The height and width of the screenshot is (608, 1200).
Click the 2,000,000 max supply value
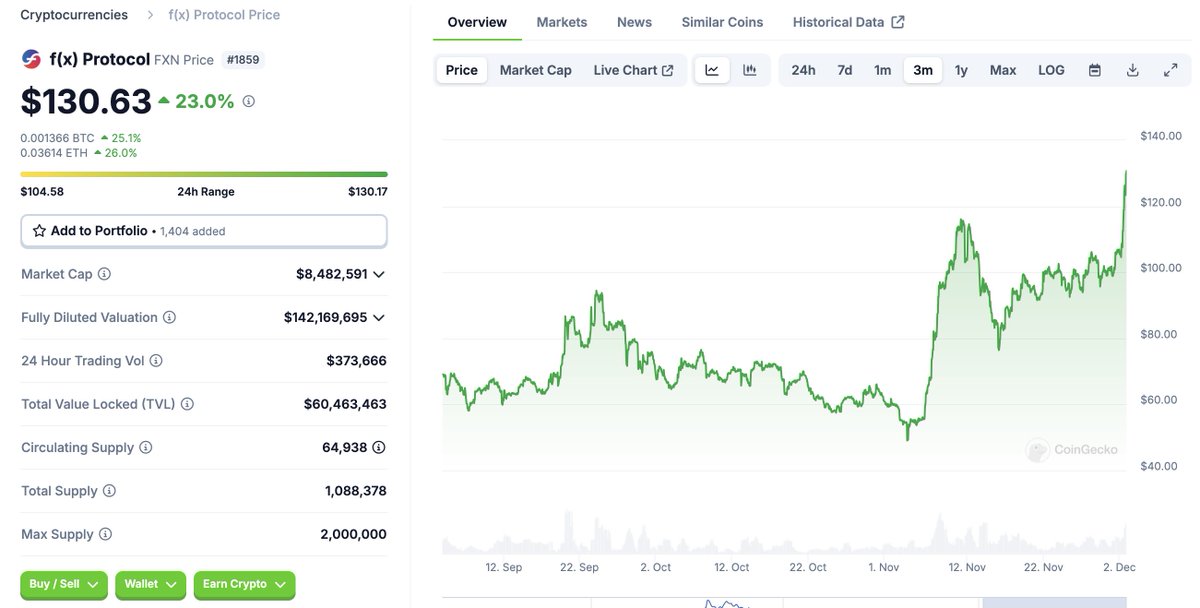(353, 535)
